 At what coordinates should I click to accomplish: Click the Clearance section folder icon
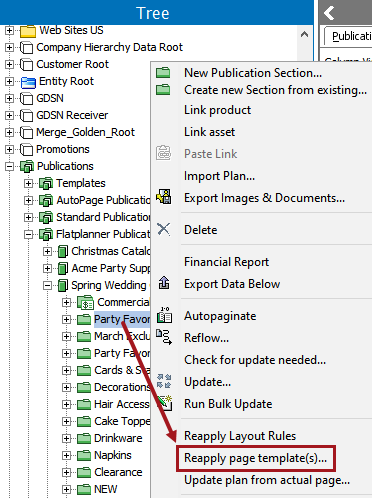(84, 472)
